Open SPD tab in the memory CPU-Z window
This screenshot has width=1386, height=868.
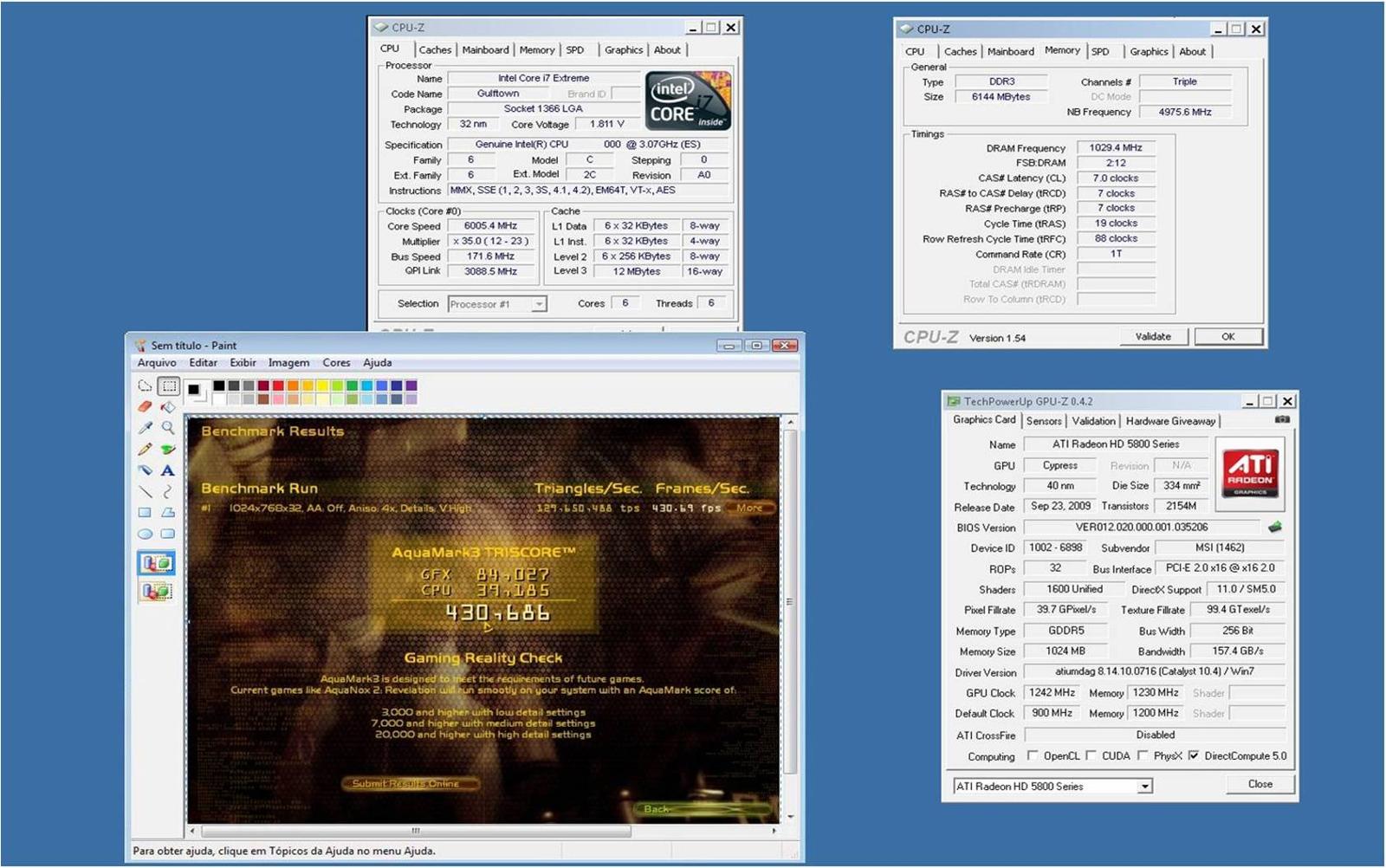[1100, 52]
